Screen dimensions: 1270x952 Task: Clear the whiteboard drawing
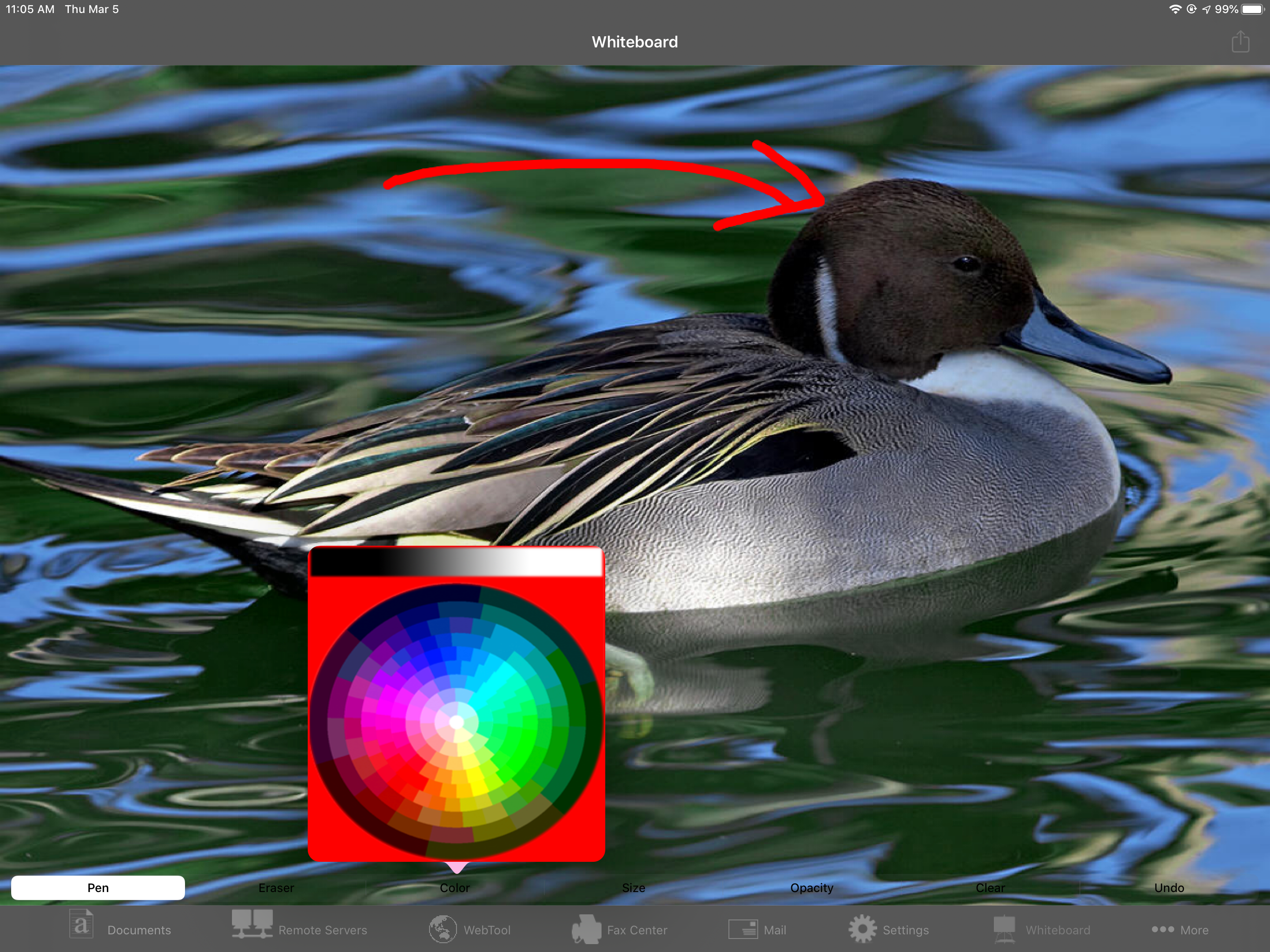coord(991,888)
